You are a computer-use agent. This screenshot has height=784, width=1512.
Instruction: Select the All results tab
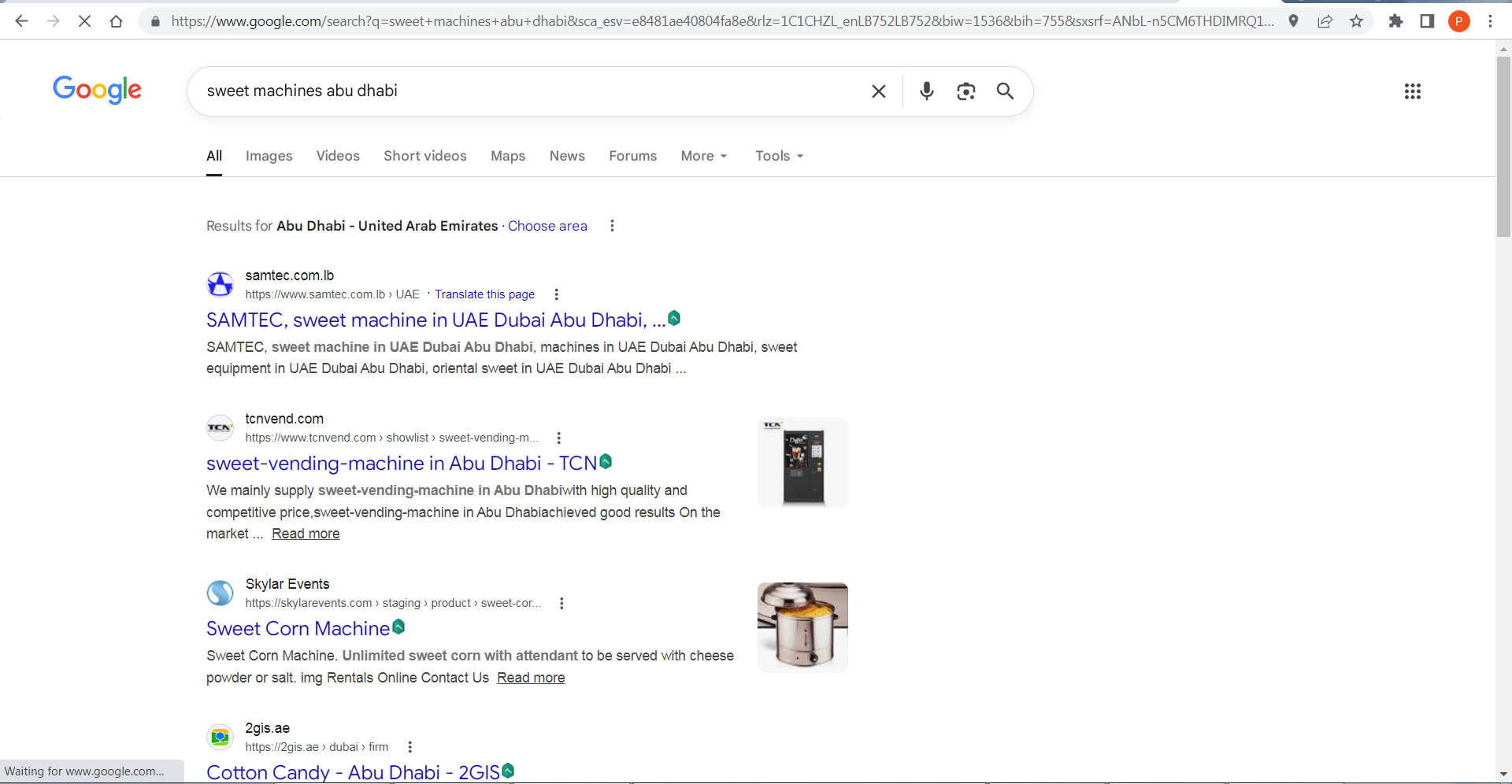pos(214,156)
